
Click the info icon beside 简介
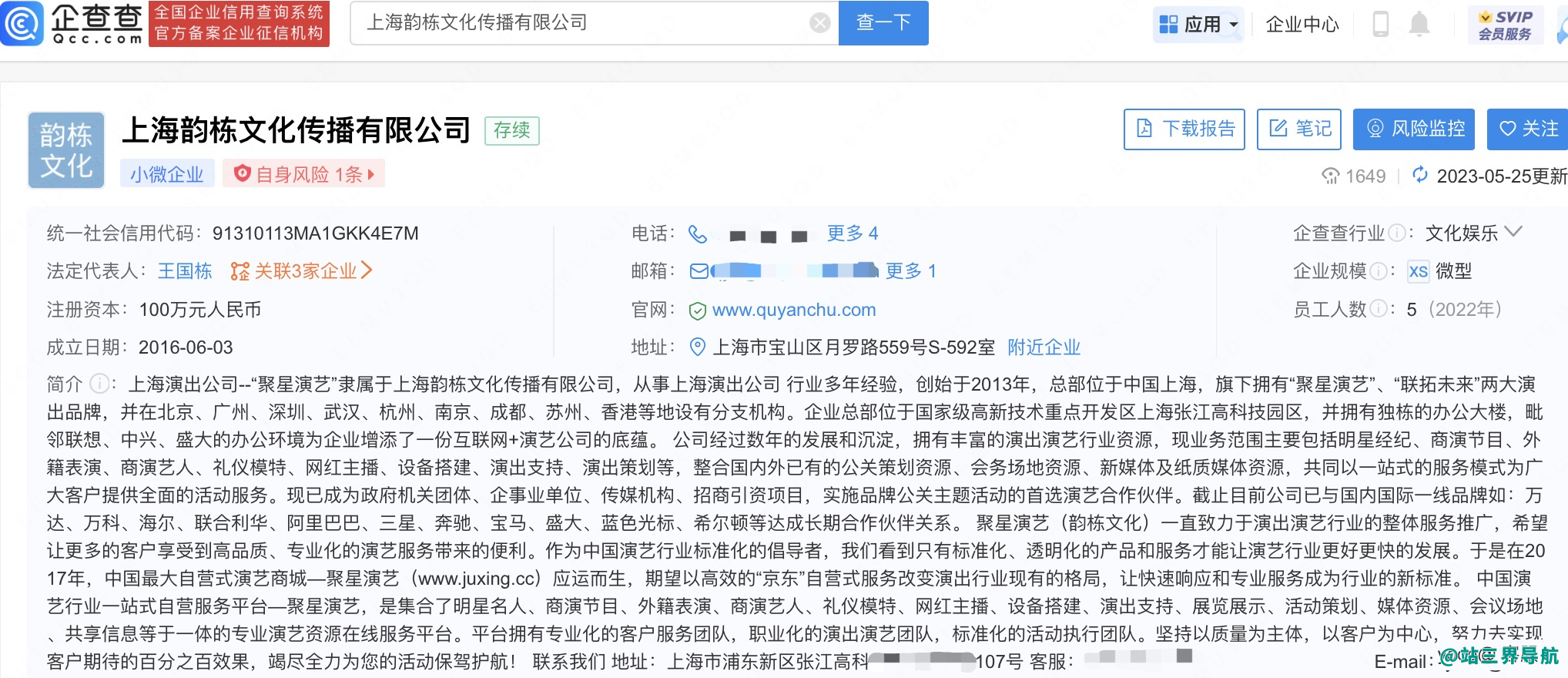tap(99, 383)
